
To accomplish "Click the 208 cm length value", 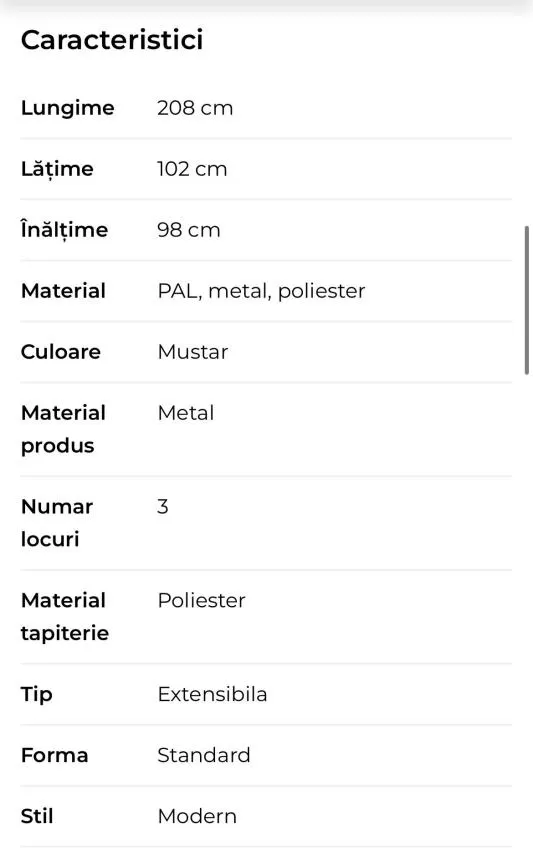I will [195, 108].
